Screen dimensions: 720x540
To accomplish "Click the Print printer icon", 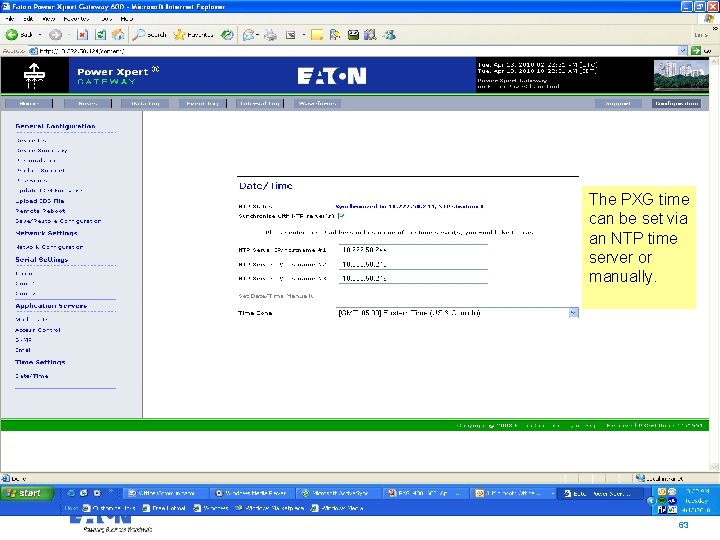I will pyautogui.click(x=270, y=34).
